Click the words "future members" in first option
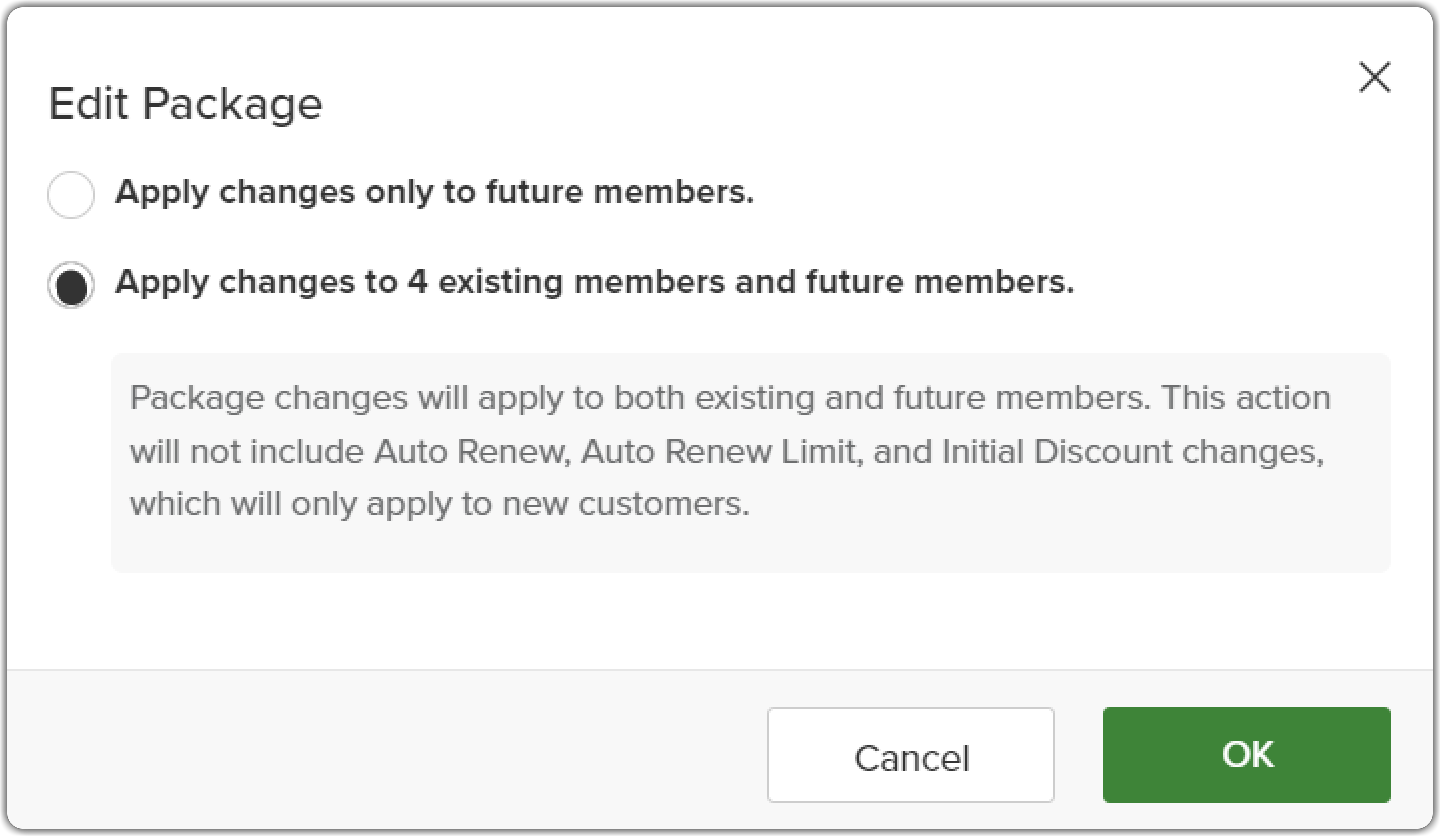The image size is (1441, 837). pyautogui.click(x=620, y=192)
